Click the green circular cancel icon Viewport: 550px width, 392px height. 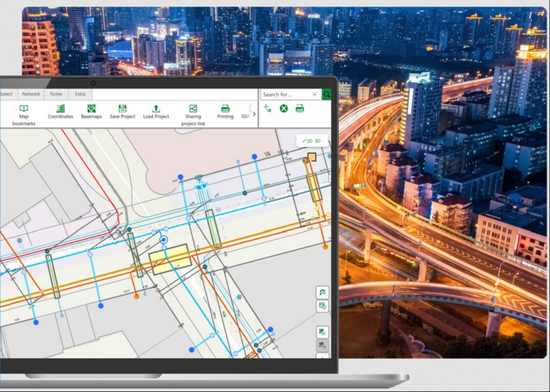tap(284, 108)
